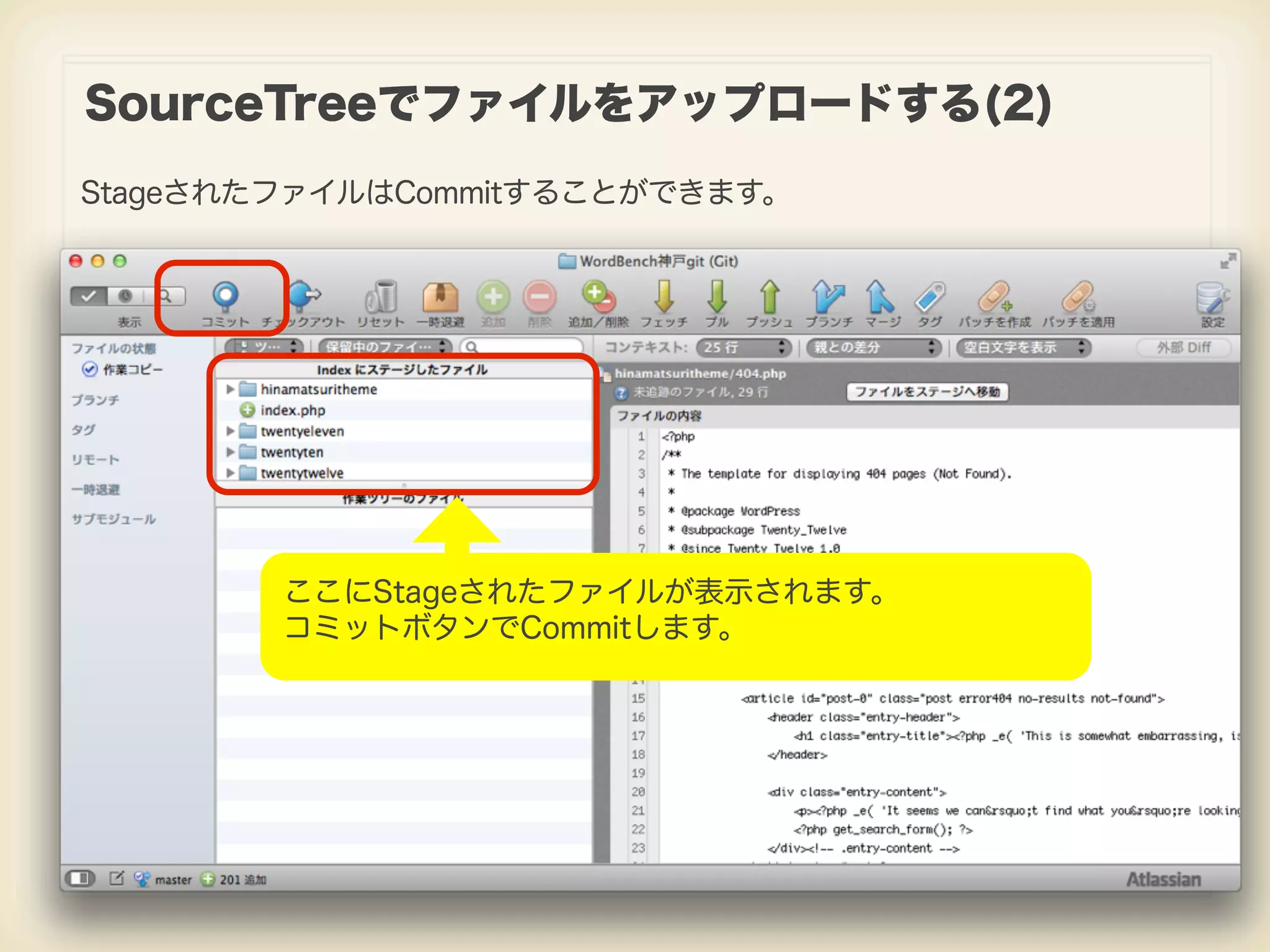Click ファイルをステージへ移動 button
The height and width of the screenshot is (952, 1270).
[x=927, y=392]
